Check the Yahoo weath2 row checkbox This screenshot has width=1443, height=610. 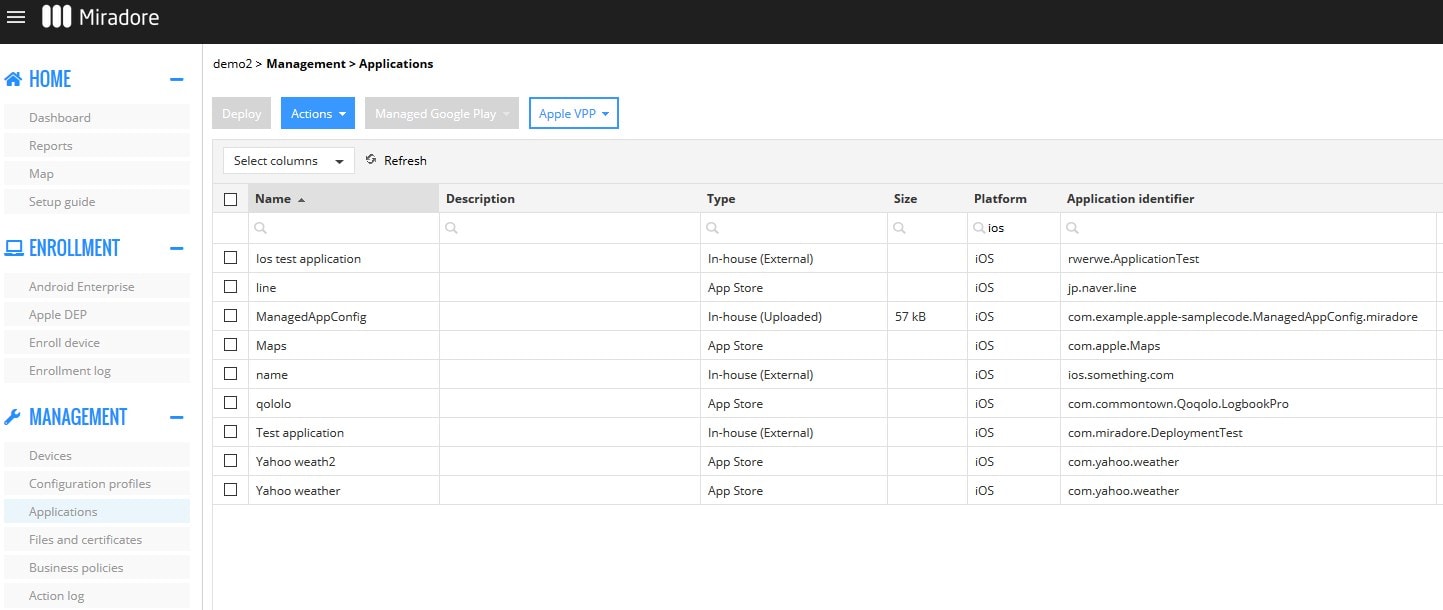pos(231,461)
